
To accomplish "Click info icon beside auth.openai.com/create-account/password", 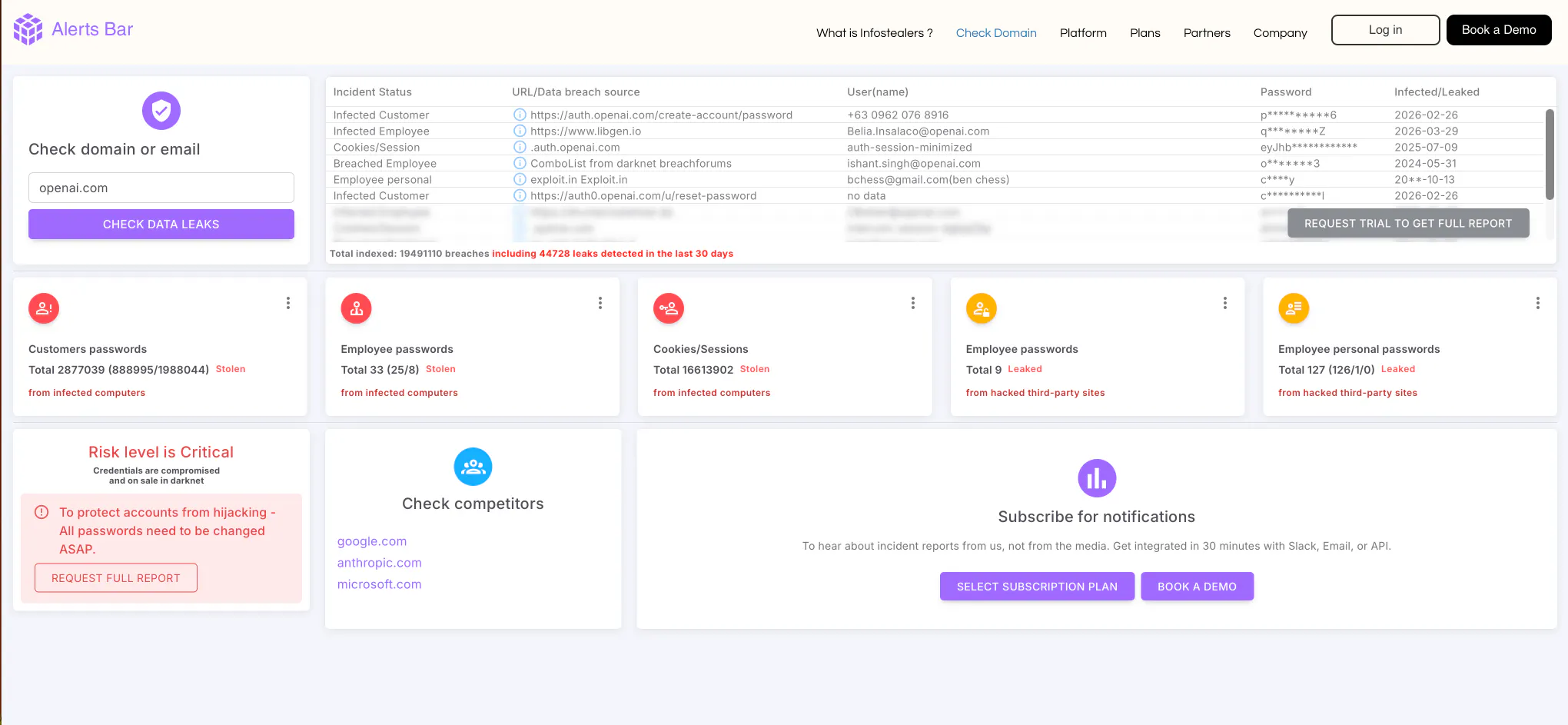I will [520, 115].
